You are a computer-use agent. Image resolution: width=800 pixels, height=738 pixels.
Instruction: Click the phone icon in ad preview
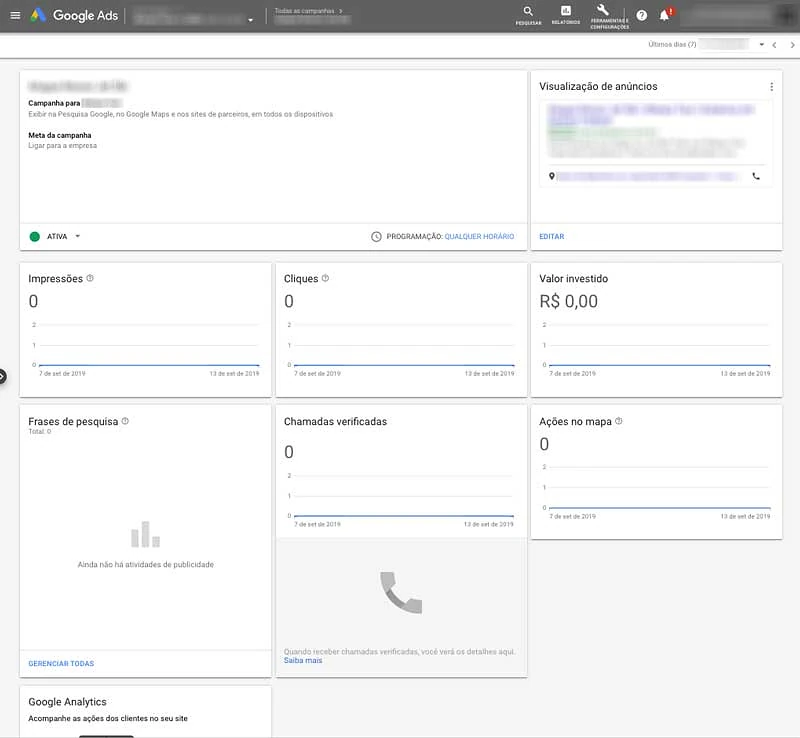click(x=756, y=176)
